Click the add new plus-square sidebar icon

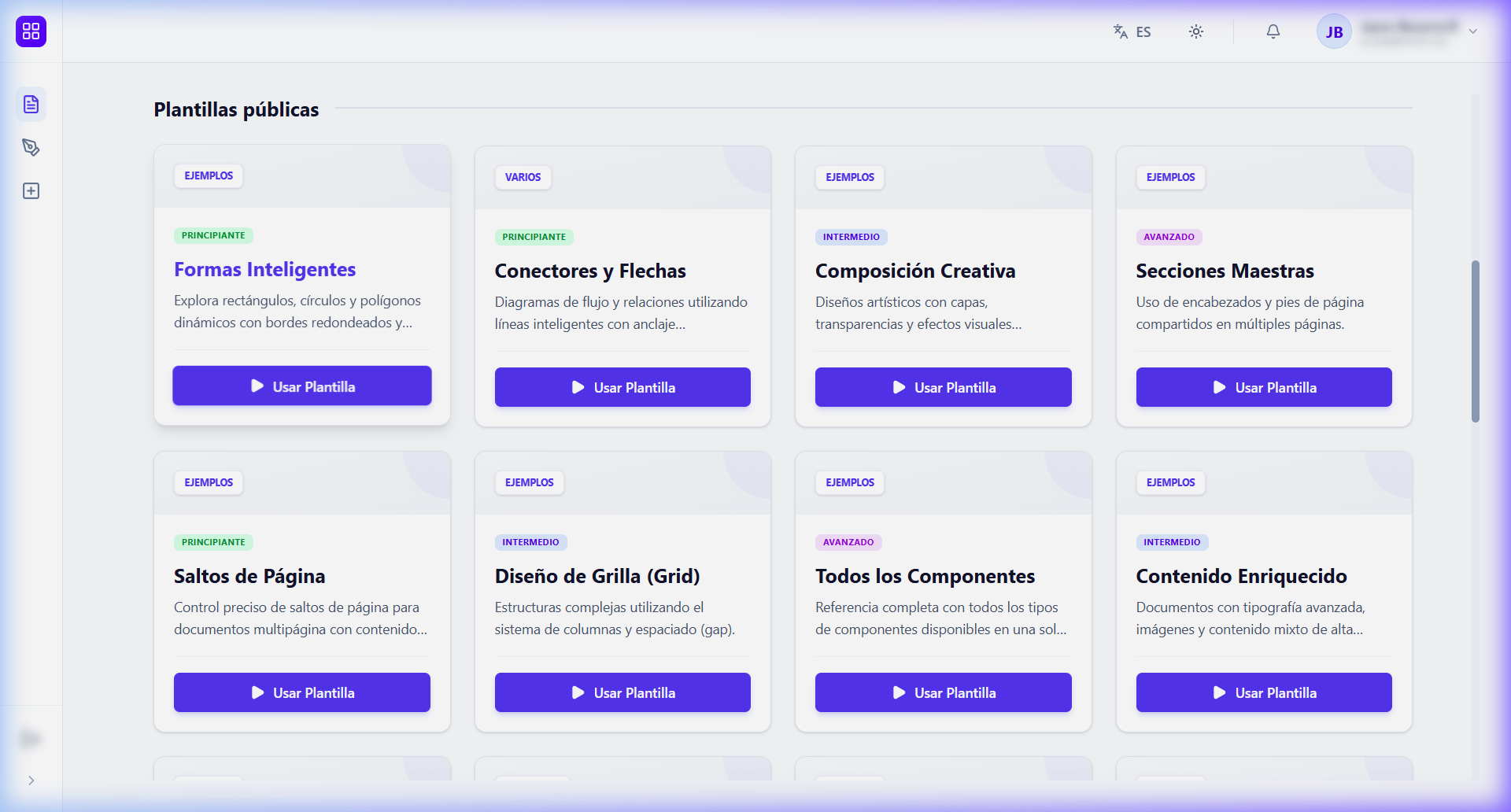point(31,190)
